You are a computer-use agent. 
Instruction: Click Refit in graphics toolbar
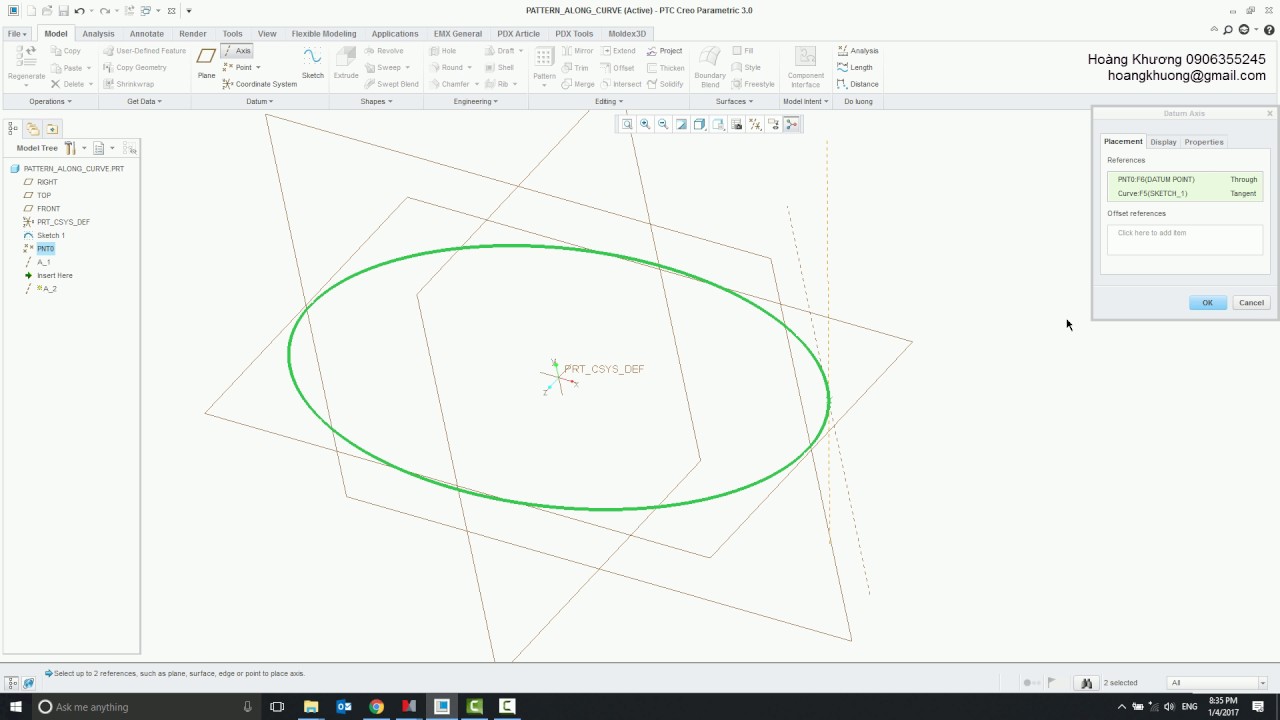pos(627,124)
